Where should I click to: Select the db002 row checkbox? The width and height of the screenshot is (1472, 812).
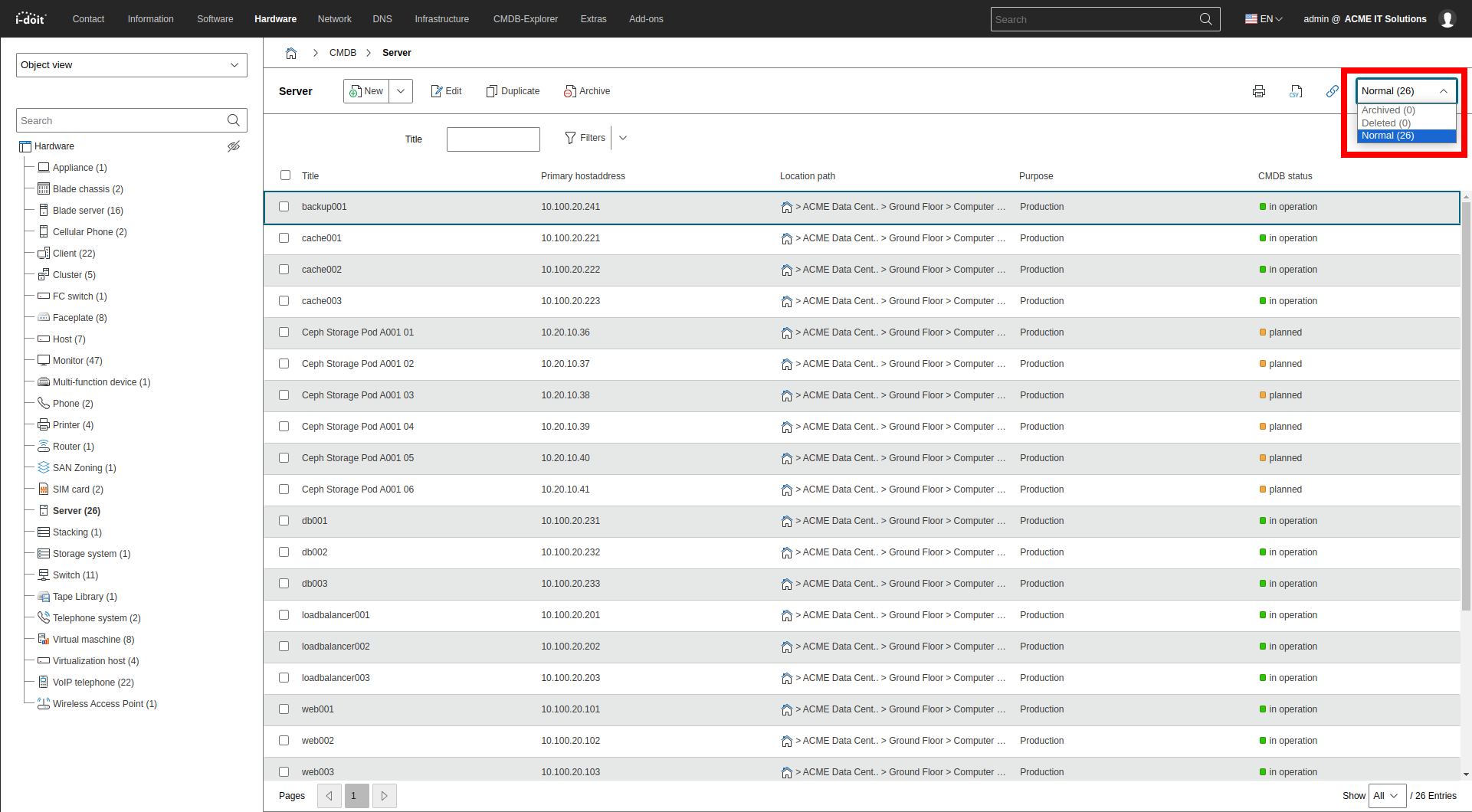point(284,552)
